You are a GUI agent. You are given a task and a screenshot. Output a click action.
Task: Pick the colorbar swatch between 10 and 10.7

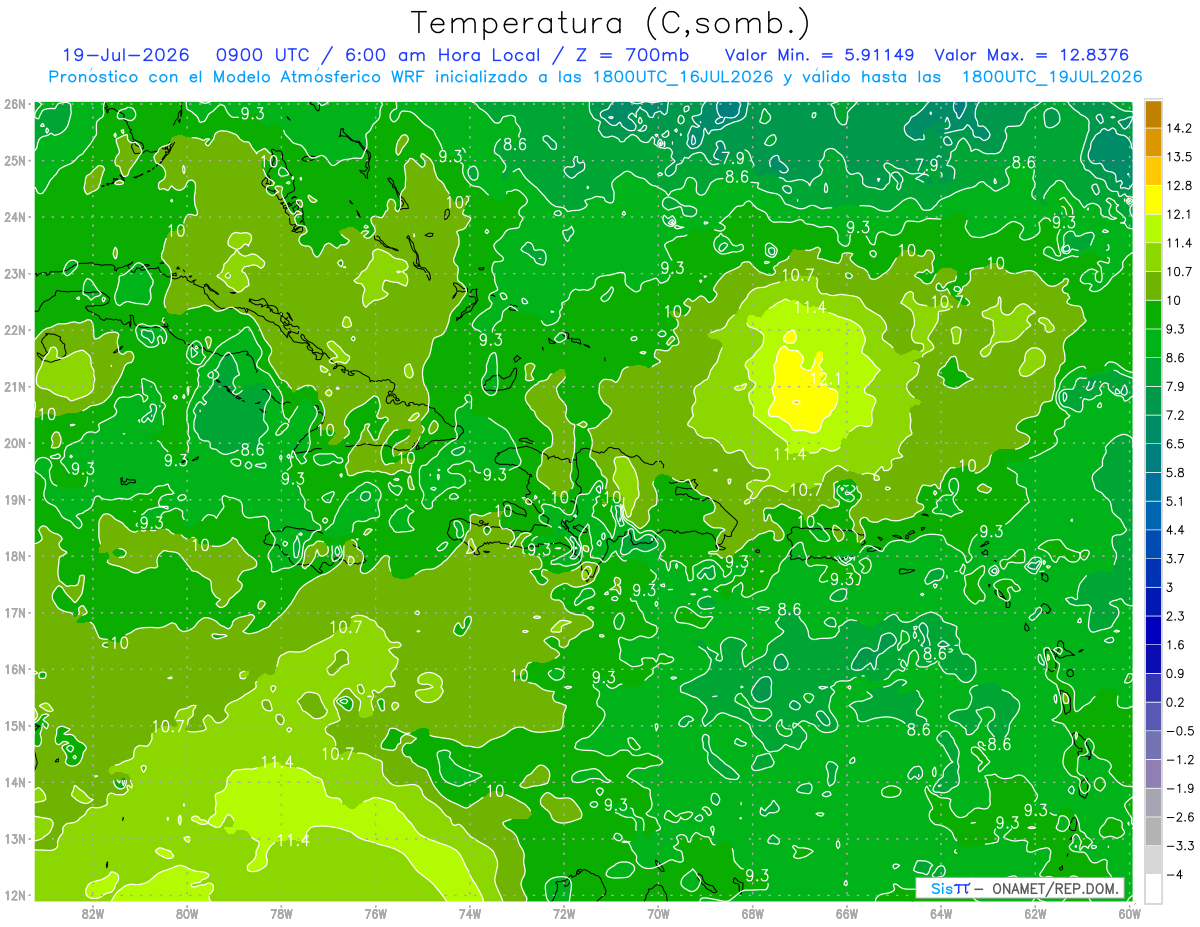tap(1153, 285)
